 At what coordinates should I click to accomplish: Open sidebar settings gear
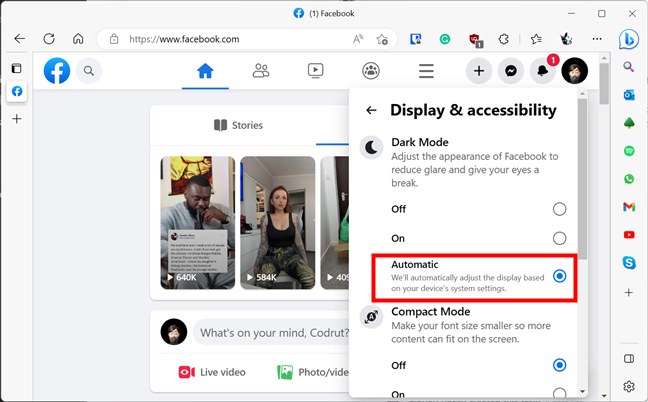coord(629,387)
